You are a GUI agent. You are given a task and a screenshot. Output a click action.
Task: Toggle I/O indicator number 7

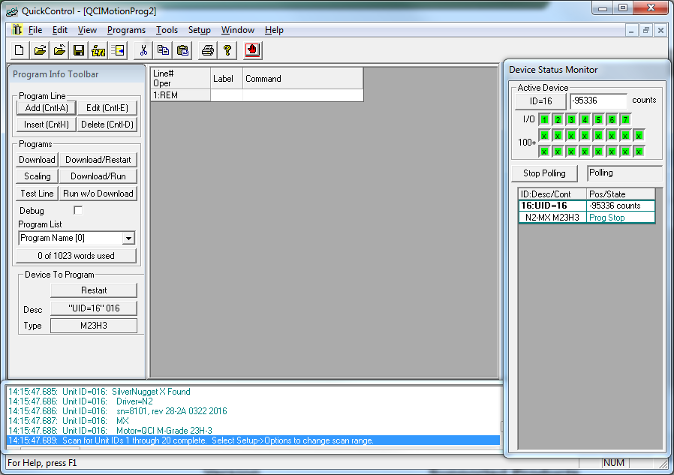click(625, 119)
